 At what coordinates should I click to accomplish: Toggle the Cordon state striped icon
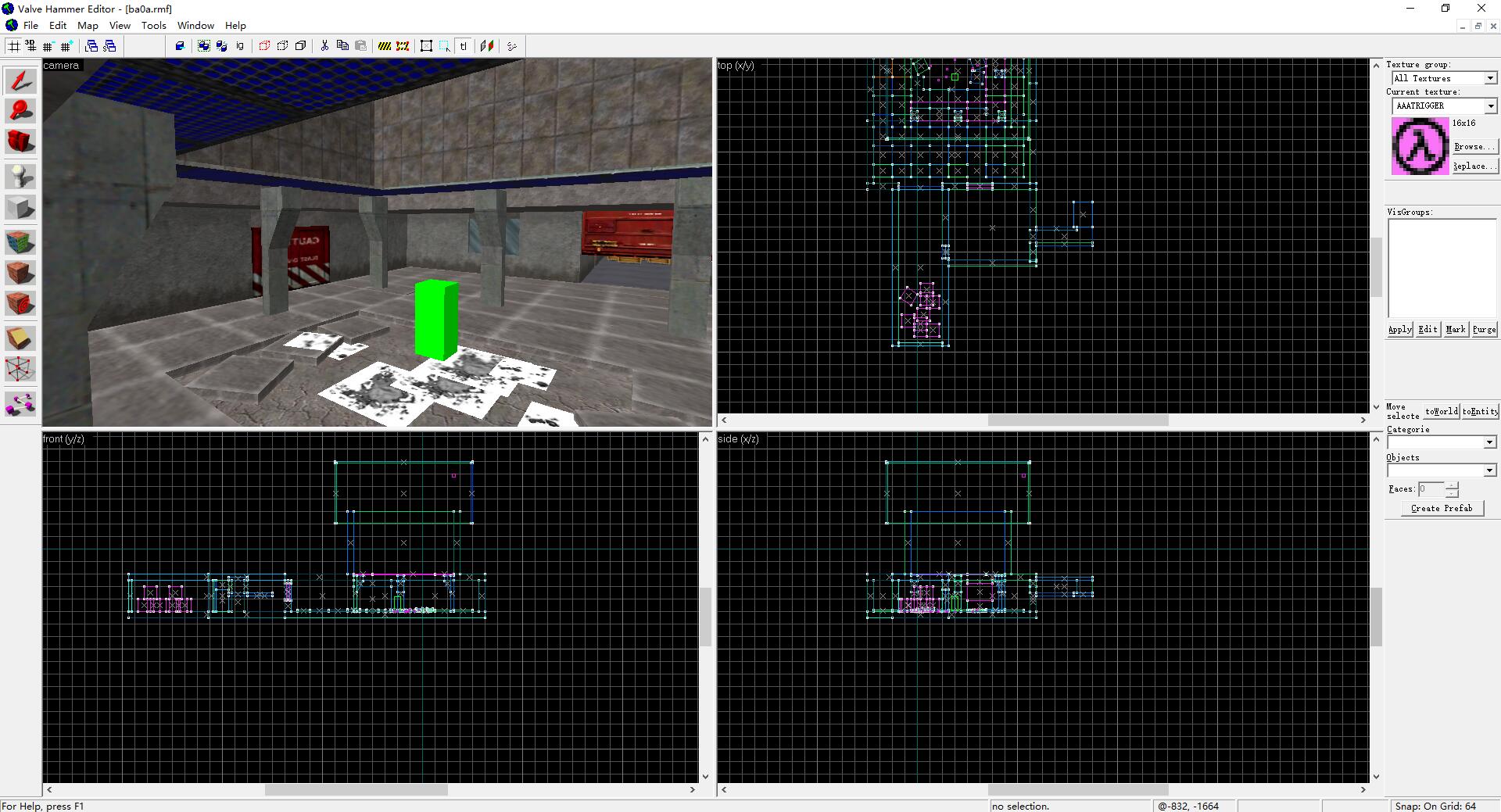tap(385, 46)
